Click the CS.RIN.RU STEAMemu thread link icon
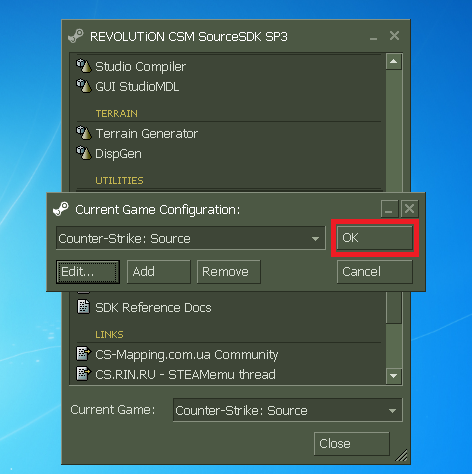Screen dimensions: 472x474 coord(83,374)
